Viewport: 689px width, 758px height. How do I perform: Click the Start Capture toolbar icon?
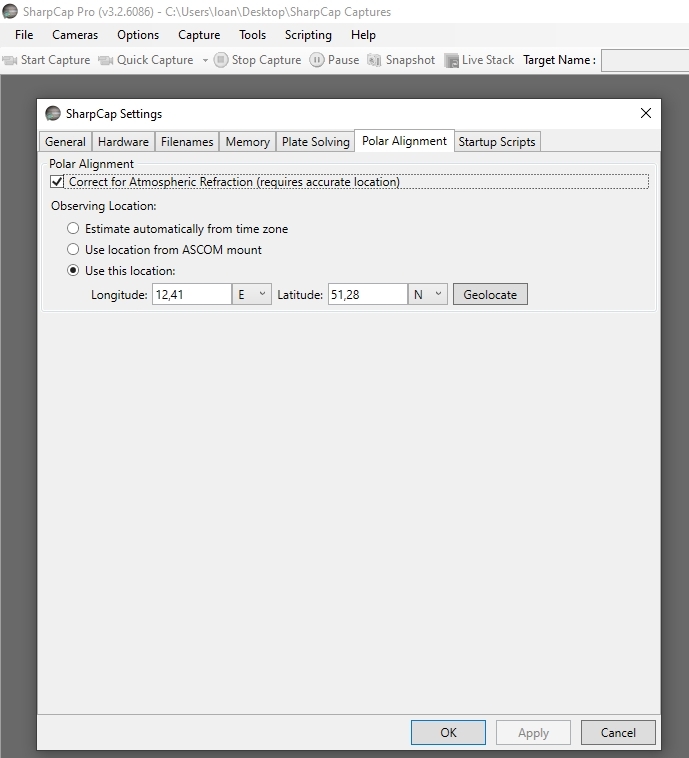point(11,60)
